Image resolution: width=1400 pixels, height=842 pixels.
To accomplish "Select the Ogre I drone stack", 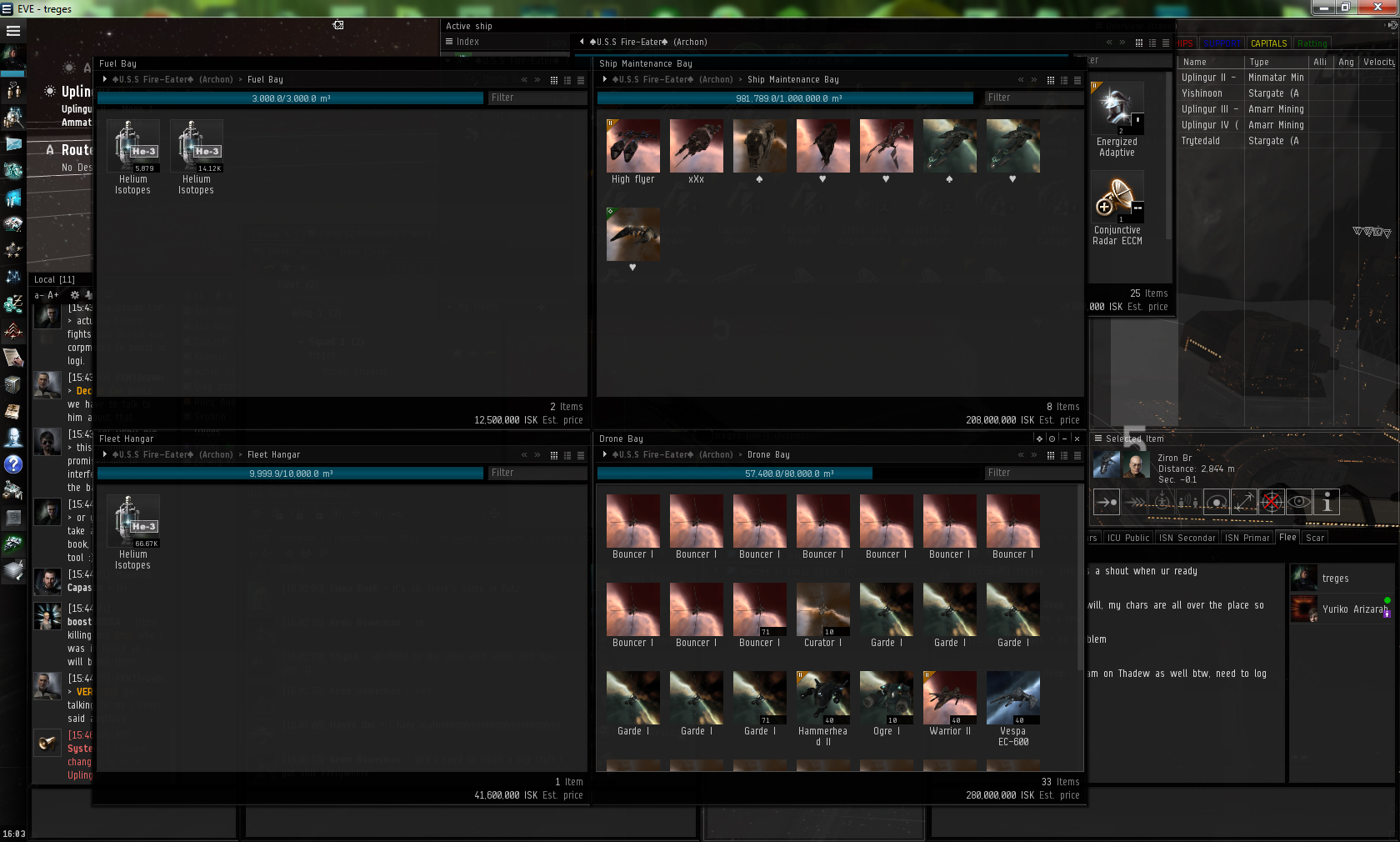I will click(x=887, y=704).
